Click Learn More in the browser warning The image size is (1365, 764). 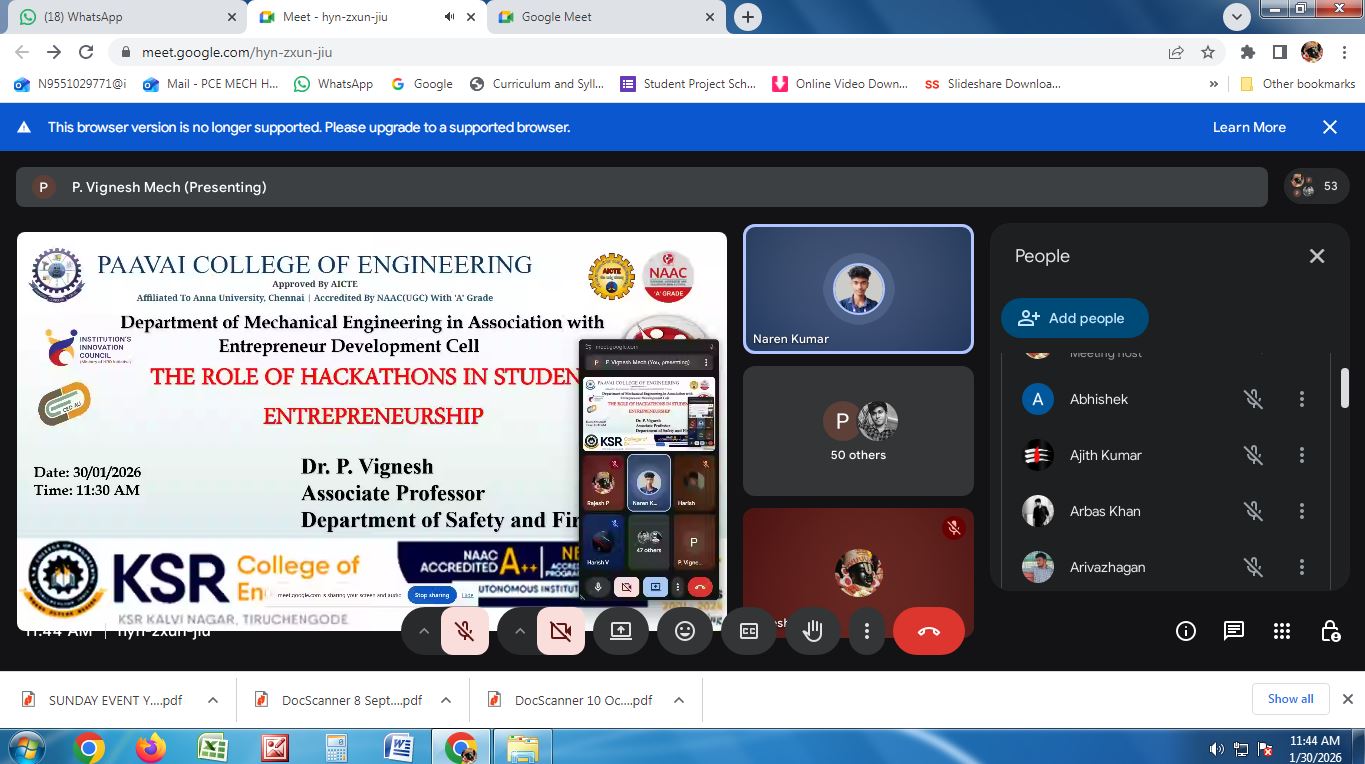1249,127
